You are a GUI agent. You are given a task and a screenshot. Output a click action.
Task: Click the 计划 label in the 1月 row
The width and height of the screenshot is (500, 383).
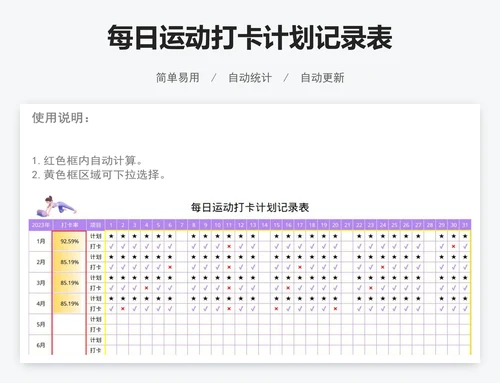(96, 236)
